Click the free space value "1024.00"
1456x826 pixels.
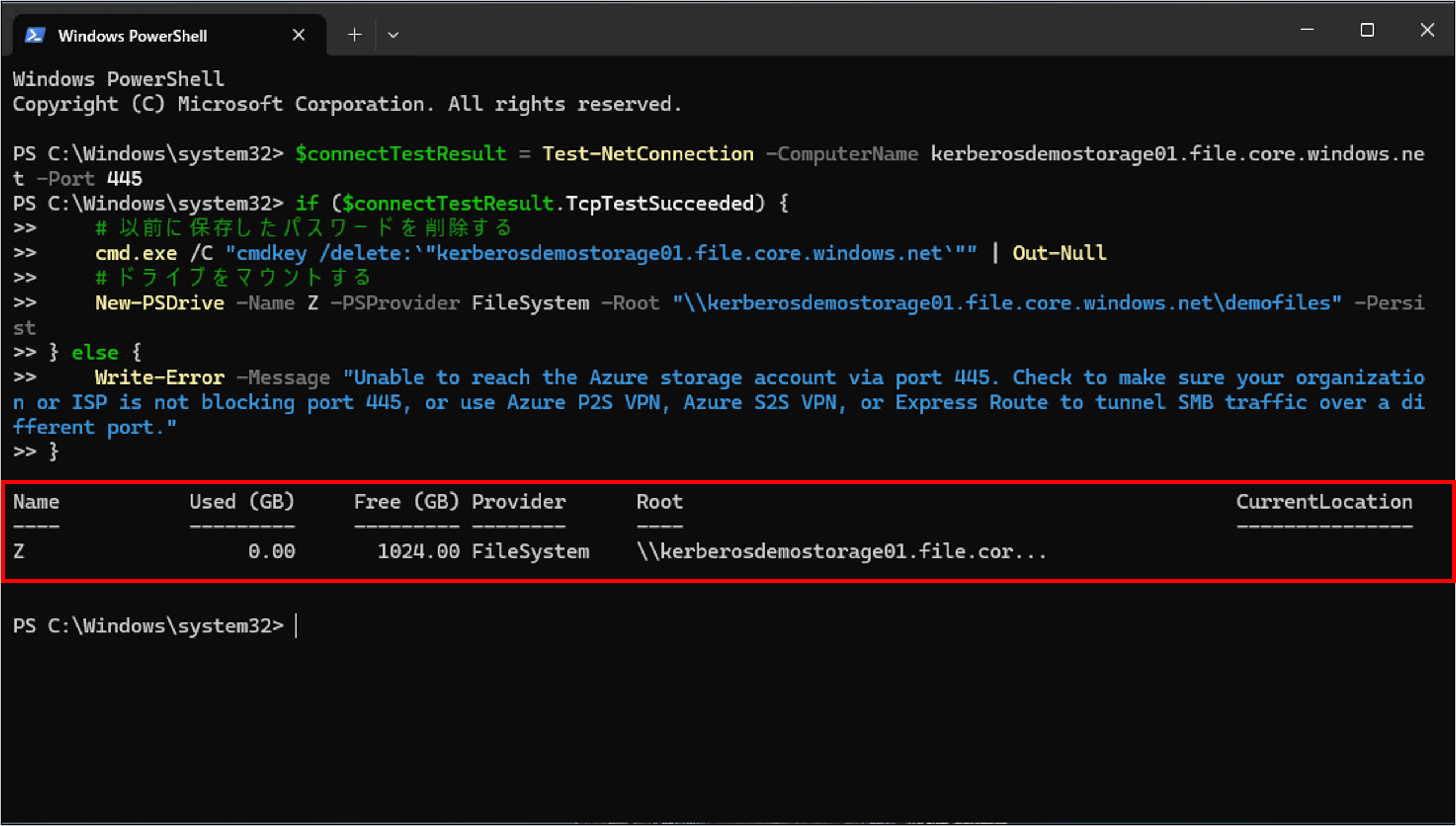(419, 551)
